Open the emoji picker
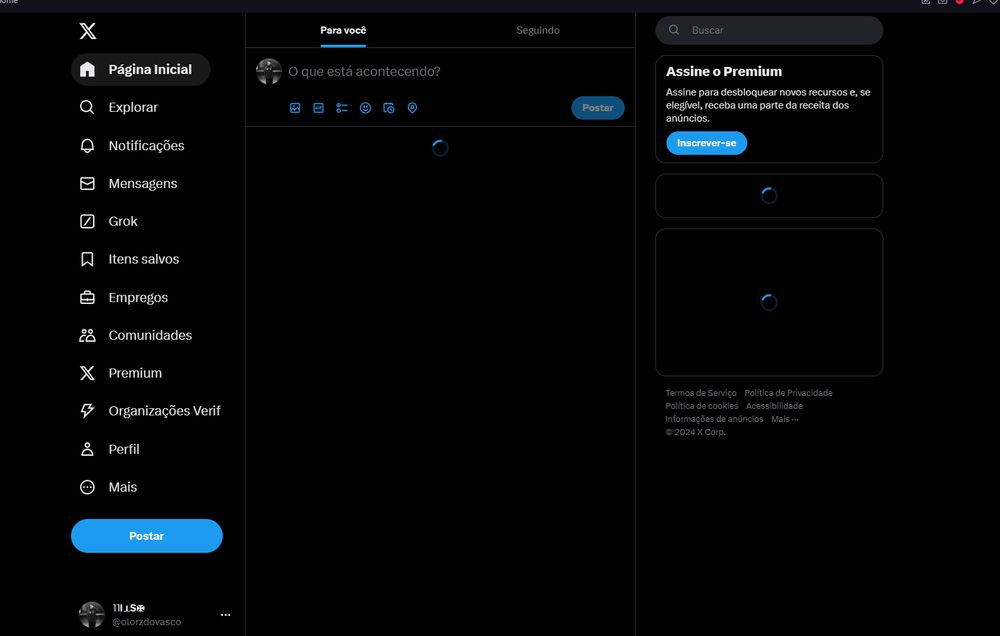Viewport: 1000px width, 636px height. pyautogui.click(x=365, y=108)
